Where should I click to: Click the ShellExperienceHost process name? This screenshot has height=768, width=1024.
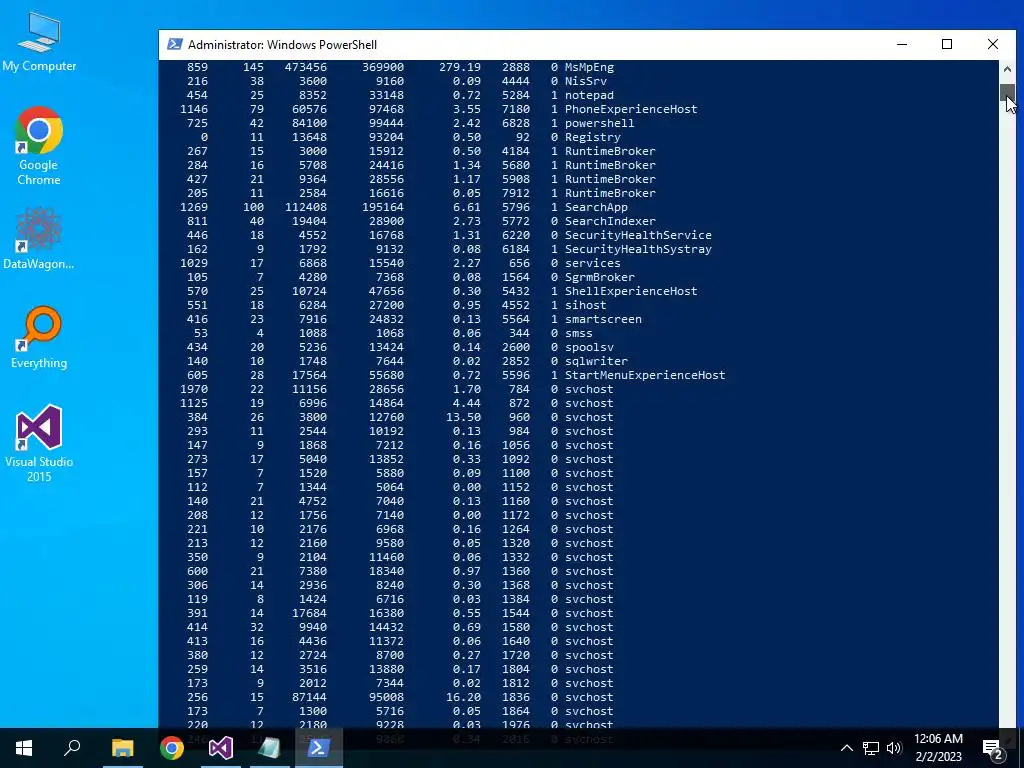631,291
